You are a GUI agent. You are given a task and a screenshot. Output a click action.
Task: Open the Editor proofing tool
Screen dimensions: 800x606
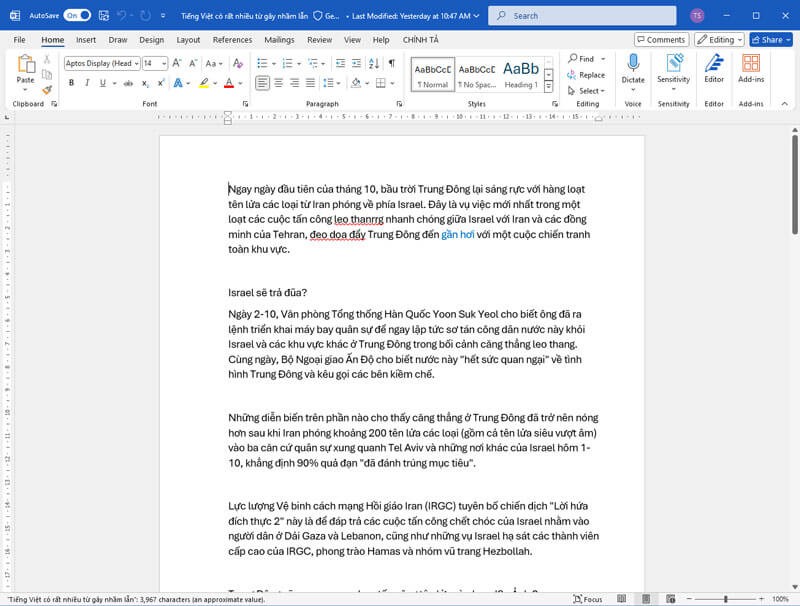pos(714,69)
